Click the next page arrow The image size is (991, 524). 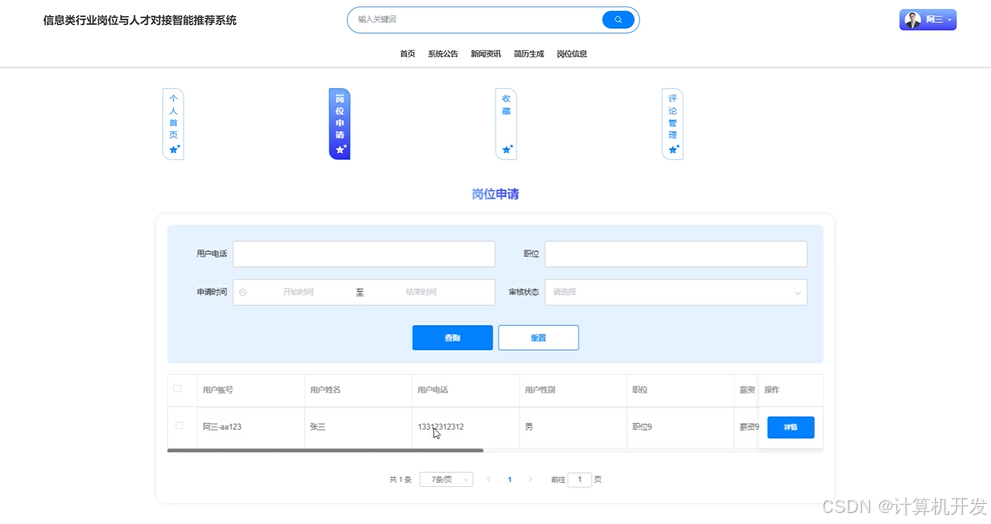click(x=530, y=480)
